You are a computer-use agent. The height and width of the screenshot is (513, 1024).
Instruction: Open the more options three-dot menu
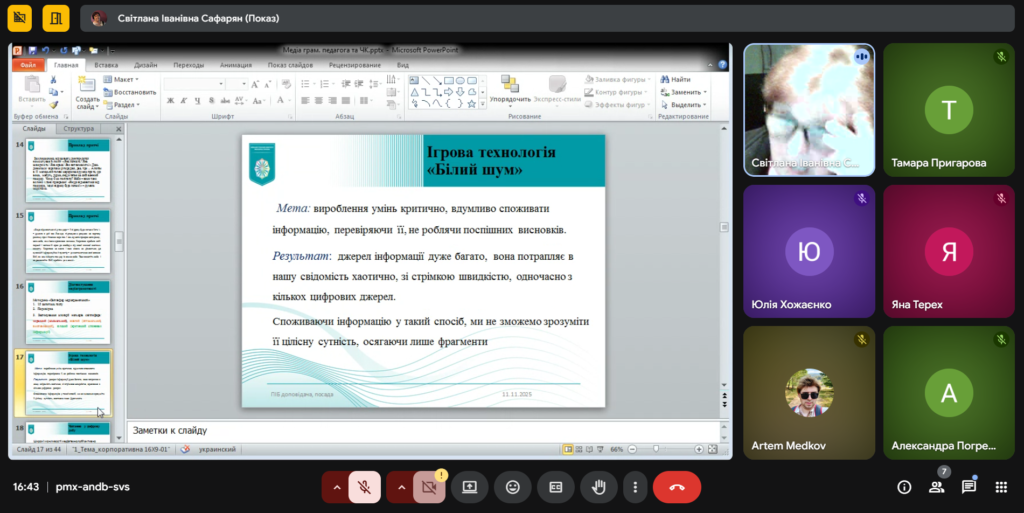[x=635, y=487]
